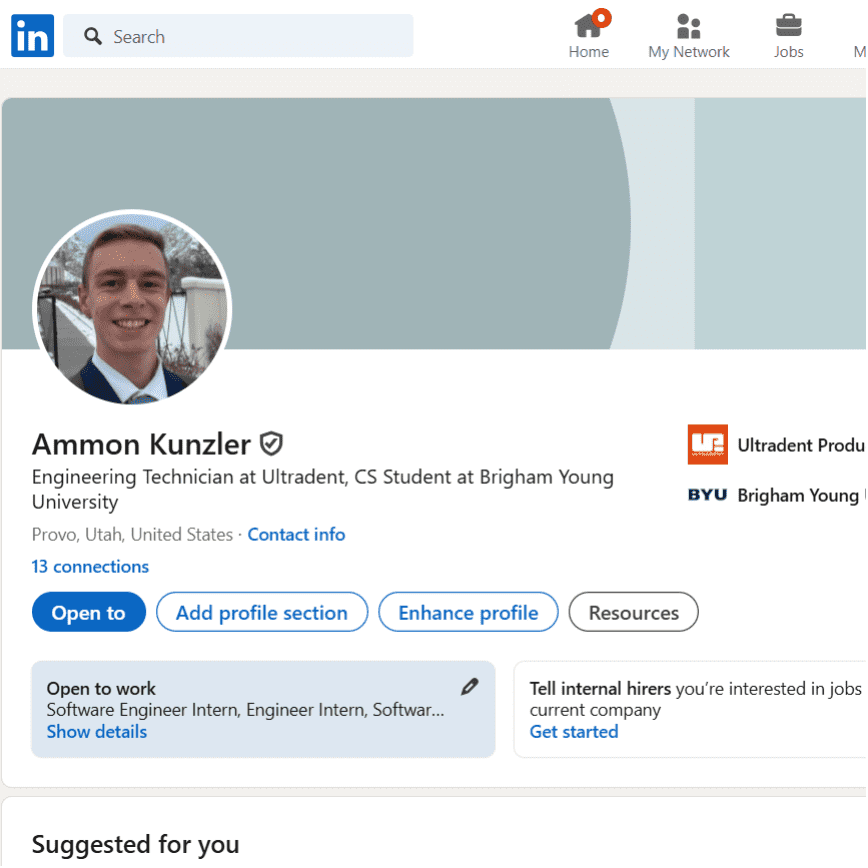
Task: Click the Enhance profile button
Action: point(468,612)
